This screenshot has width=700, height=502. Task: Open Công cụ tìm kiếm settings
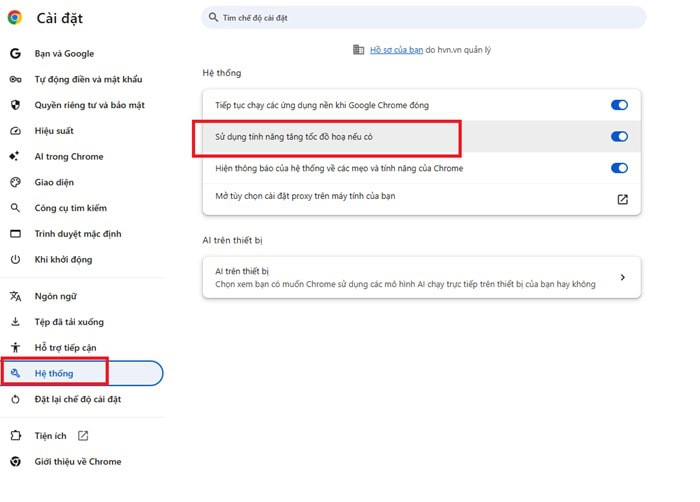71,208
